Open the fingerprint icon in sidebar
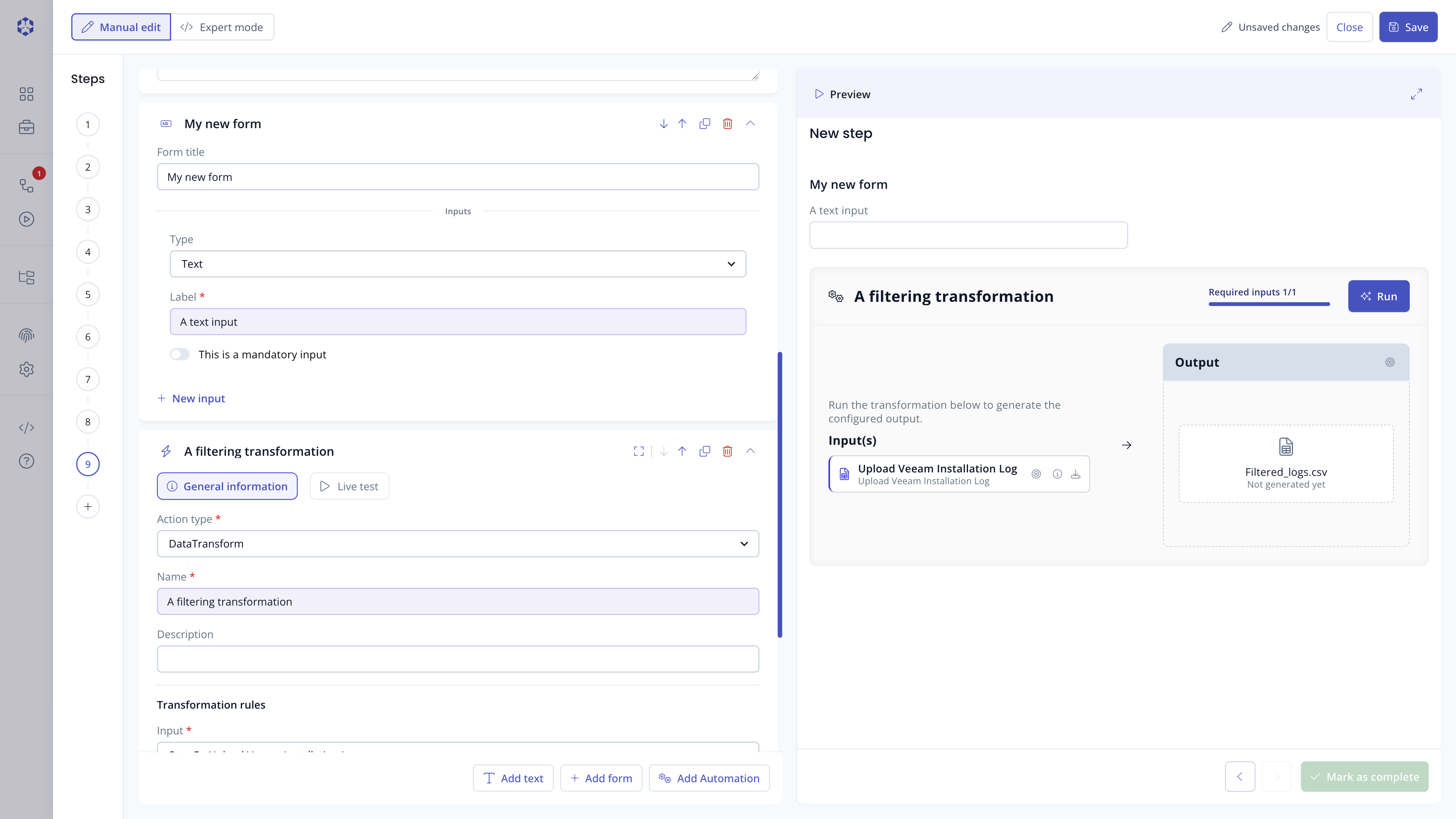Viewport: 1456px width, 819px height. pos(27,336)
